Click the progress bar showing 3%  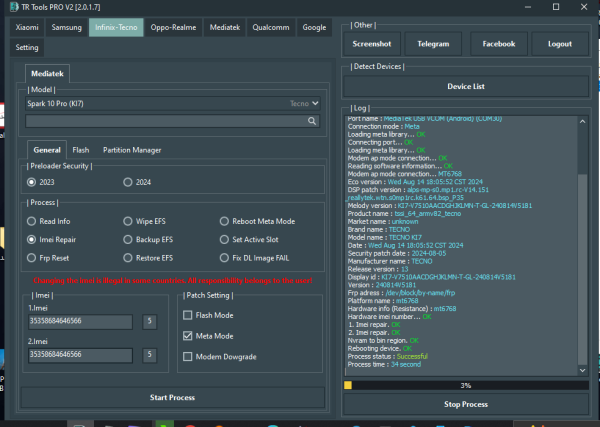(x=466, y=385)
